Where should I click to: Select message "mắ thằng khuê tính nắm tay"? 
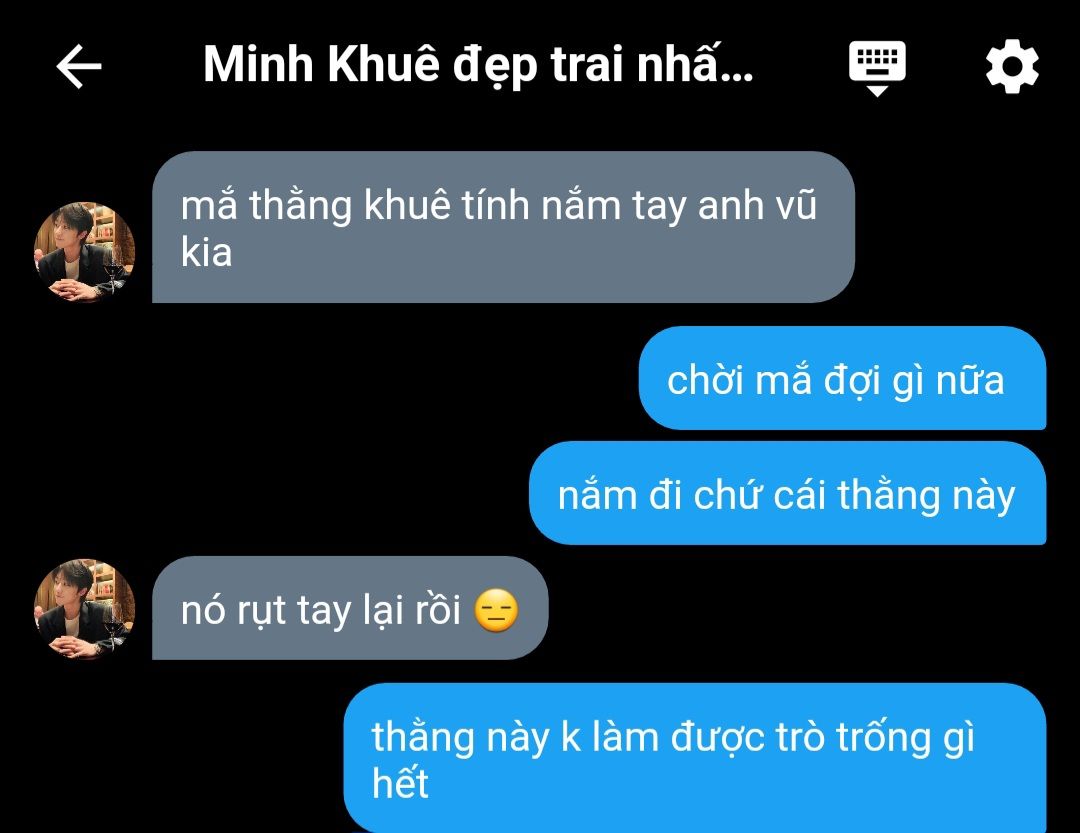click(x=503, y=227)
